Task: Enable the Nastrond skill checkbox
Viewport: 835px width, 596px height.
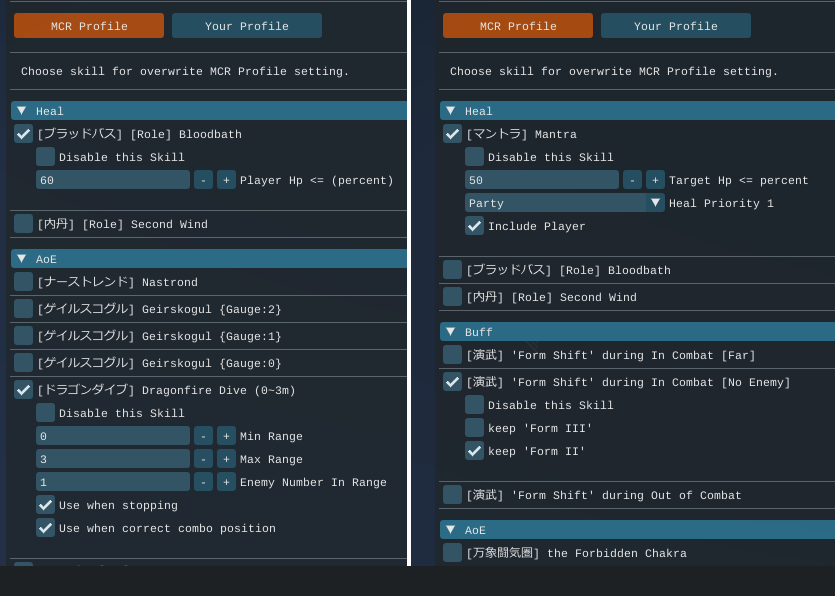Action: coord(23,282)
